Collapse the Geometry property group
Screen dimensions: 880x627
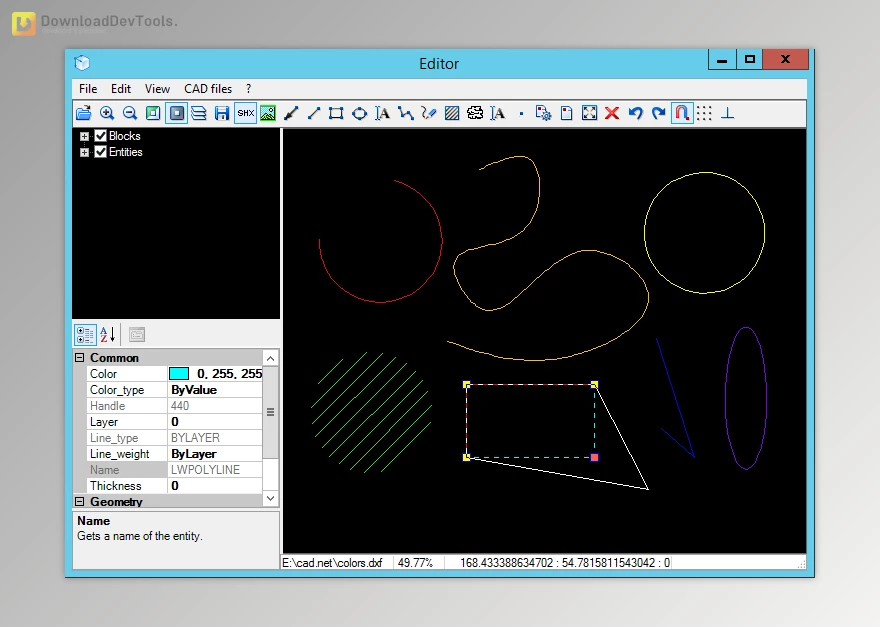[80, 501]
